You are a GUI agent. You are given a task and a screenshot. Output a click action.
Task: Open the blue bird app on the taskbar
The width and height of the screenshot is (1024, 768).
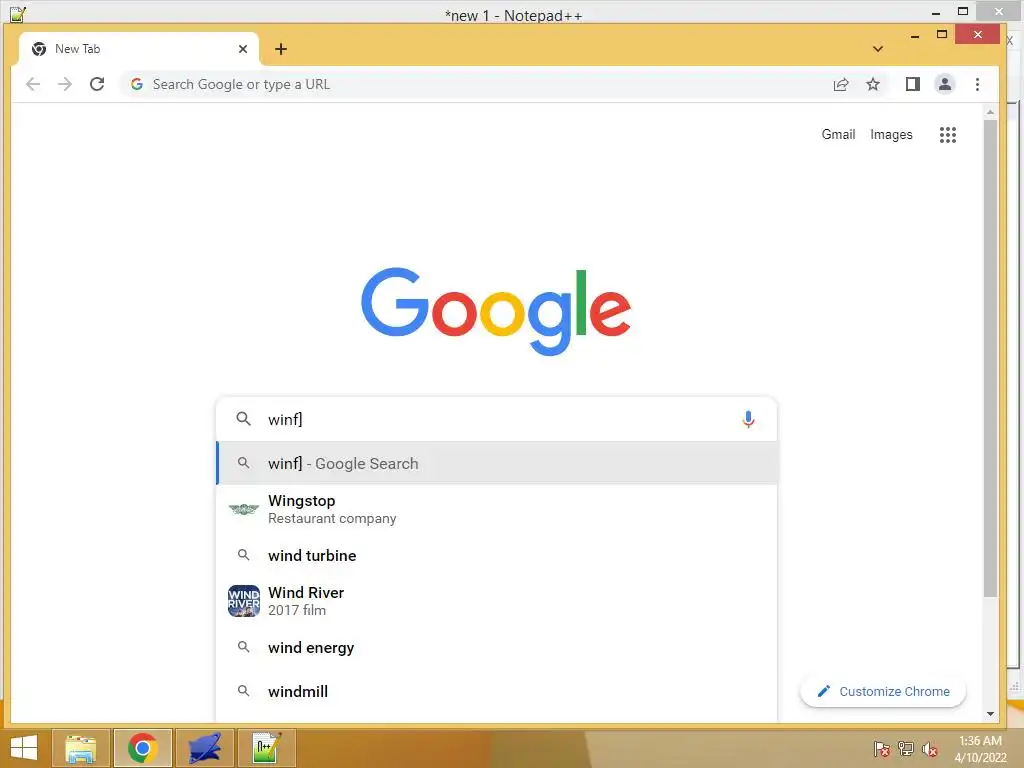point(204,748)
